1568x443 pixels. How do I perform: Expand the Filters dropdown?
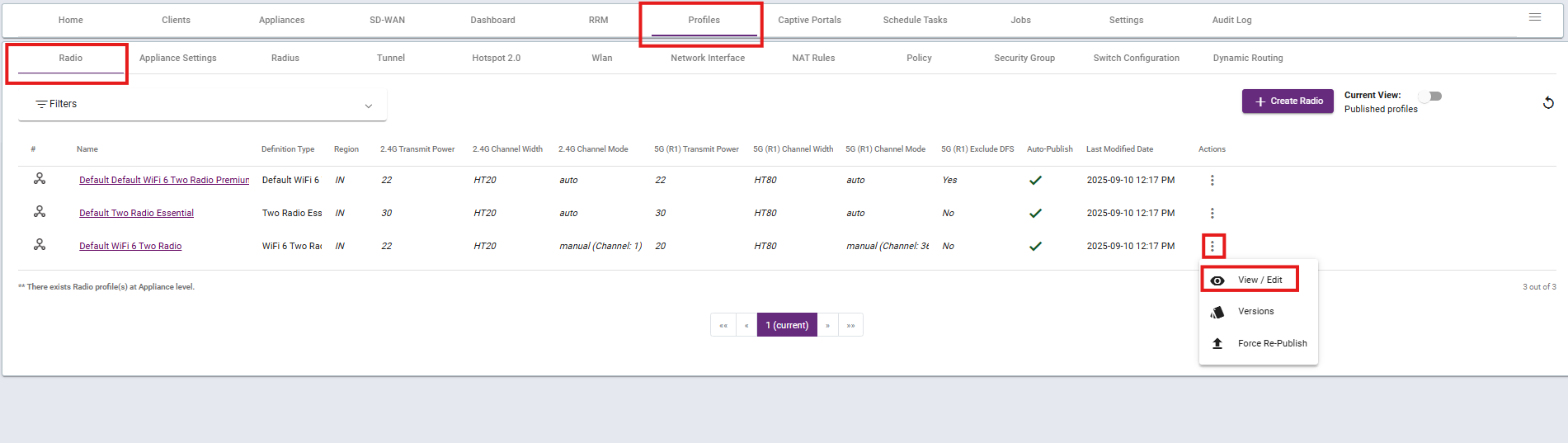[x=202, y=105]
